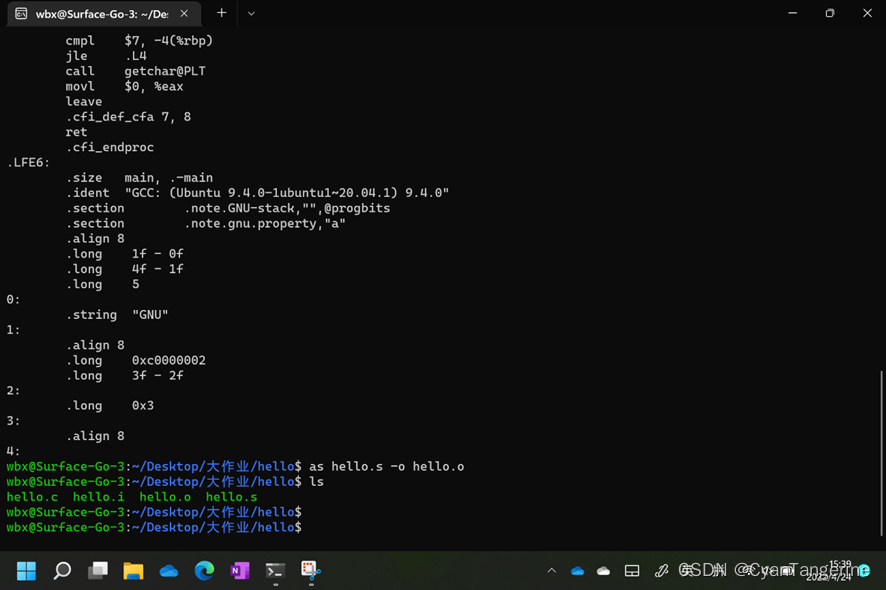Click the GCC ident string line

pos(257,193)
